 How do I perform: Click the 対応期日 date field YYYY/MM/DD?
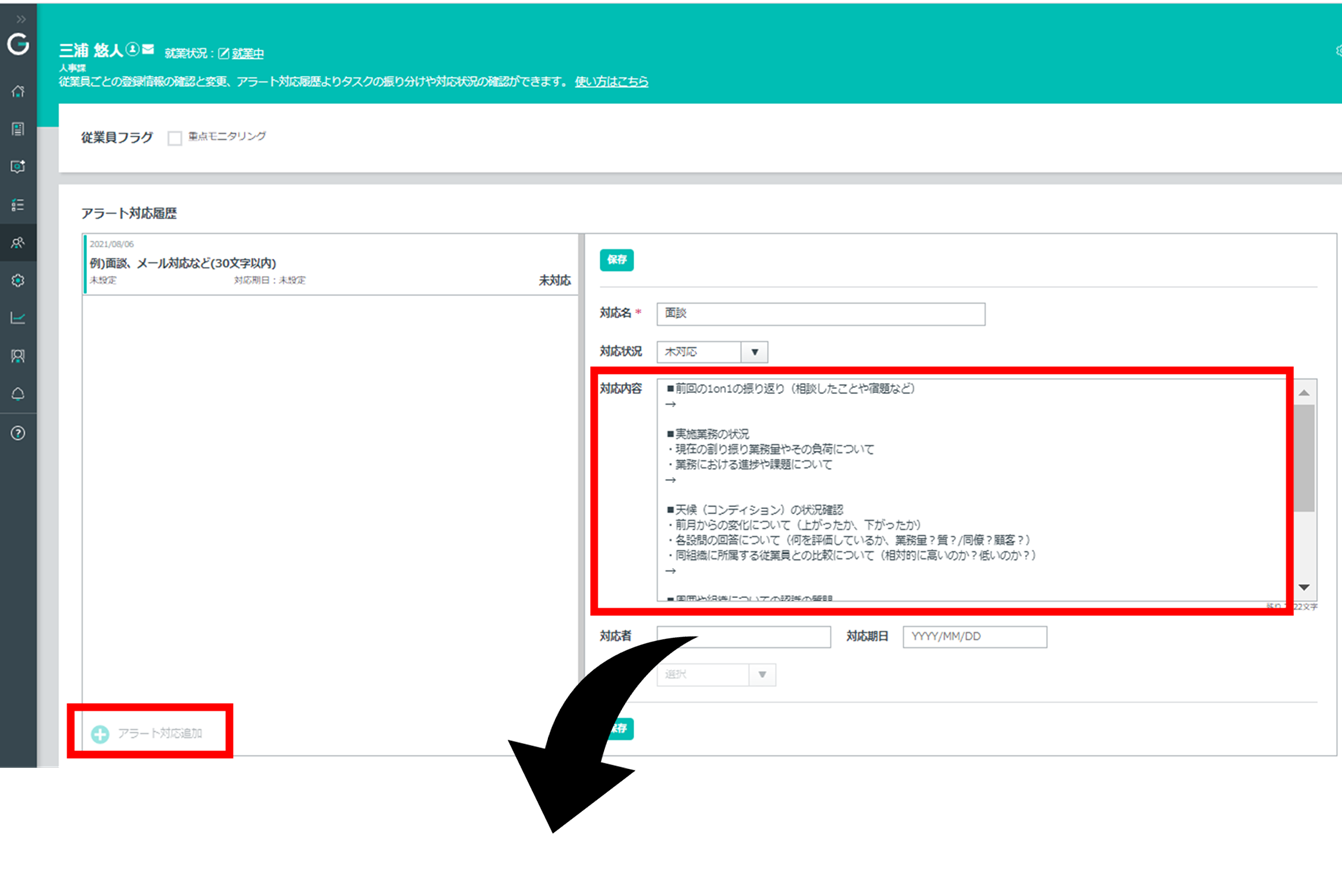[975, 637]
